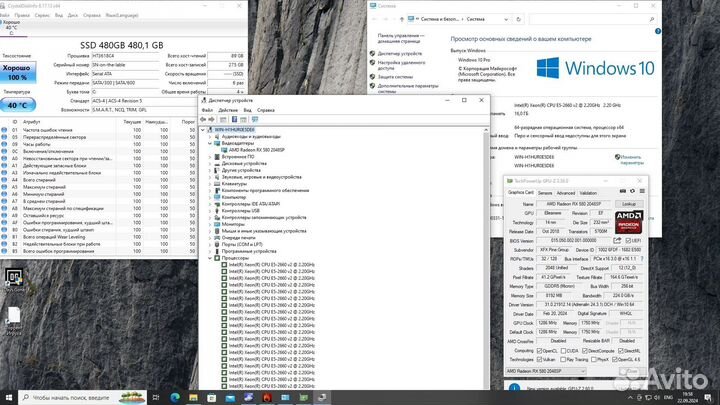The height and width of the screenshot is (405, 720).
Task: Toggle Ray Tracing checkbox in GPU-Z
Action: point(563,360)
